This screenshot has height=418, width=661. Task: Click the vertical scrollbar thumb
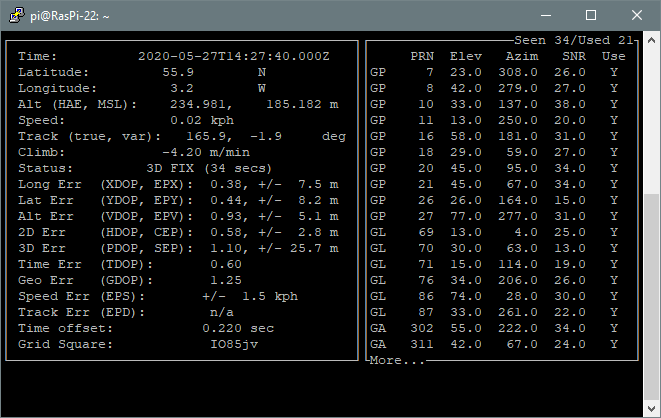click(x=651, y=295)
